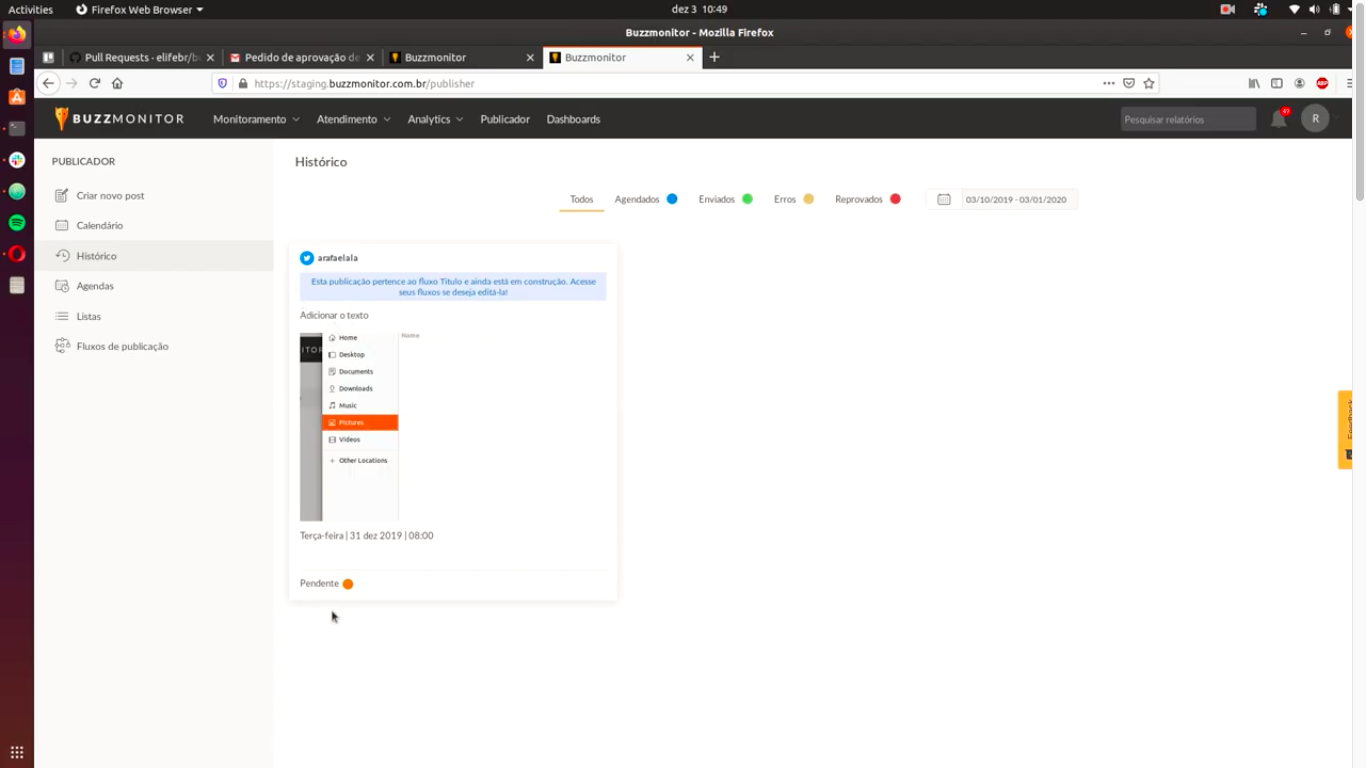Image resolution: width=1366 pixels, height=768 pixels.
Task: Click the Buzzmonitor fox logo
Action: pos(62,119)
